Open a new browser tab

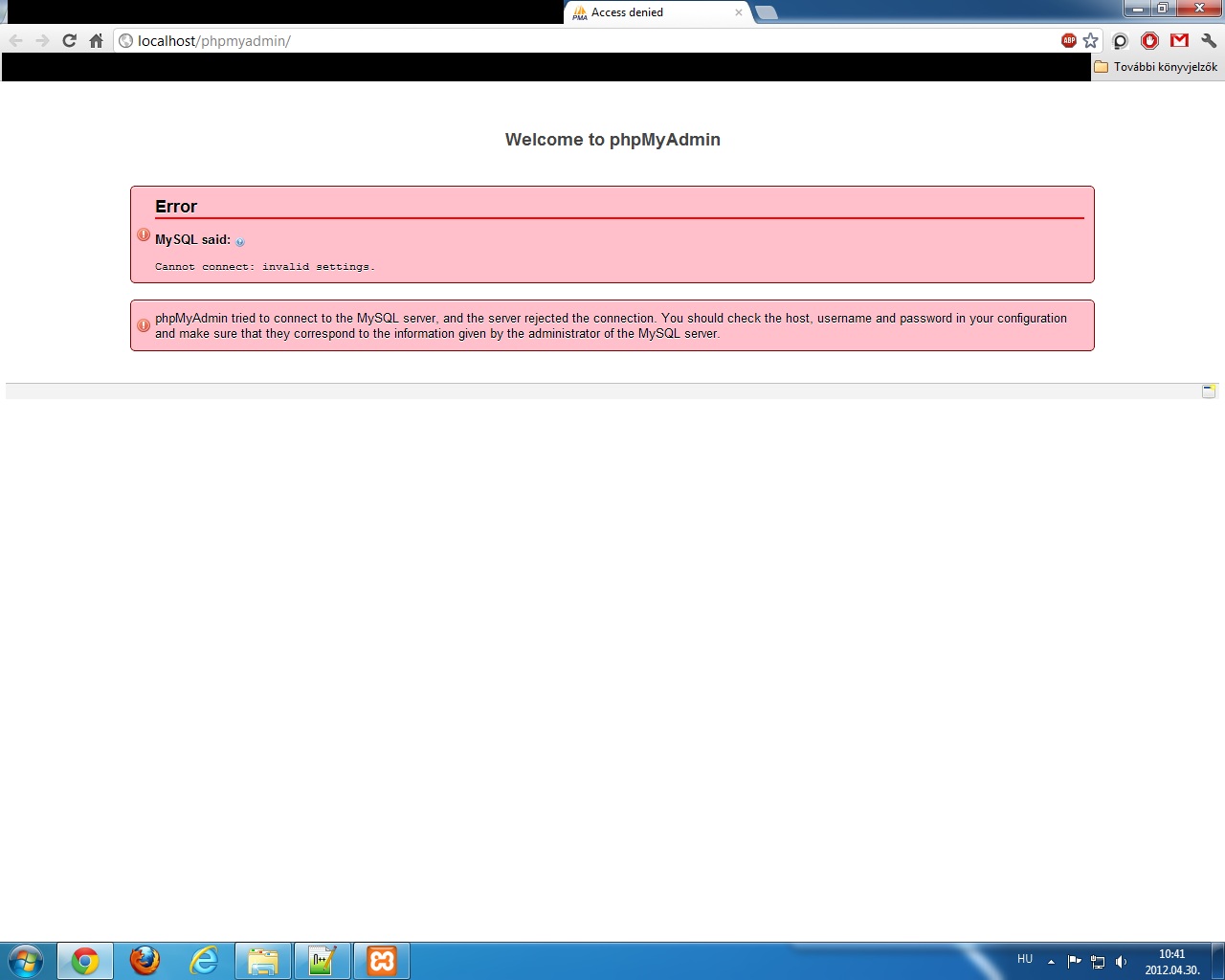tap(766, 12)
